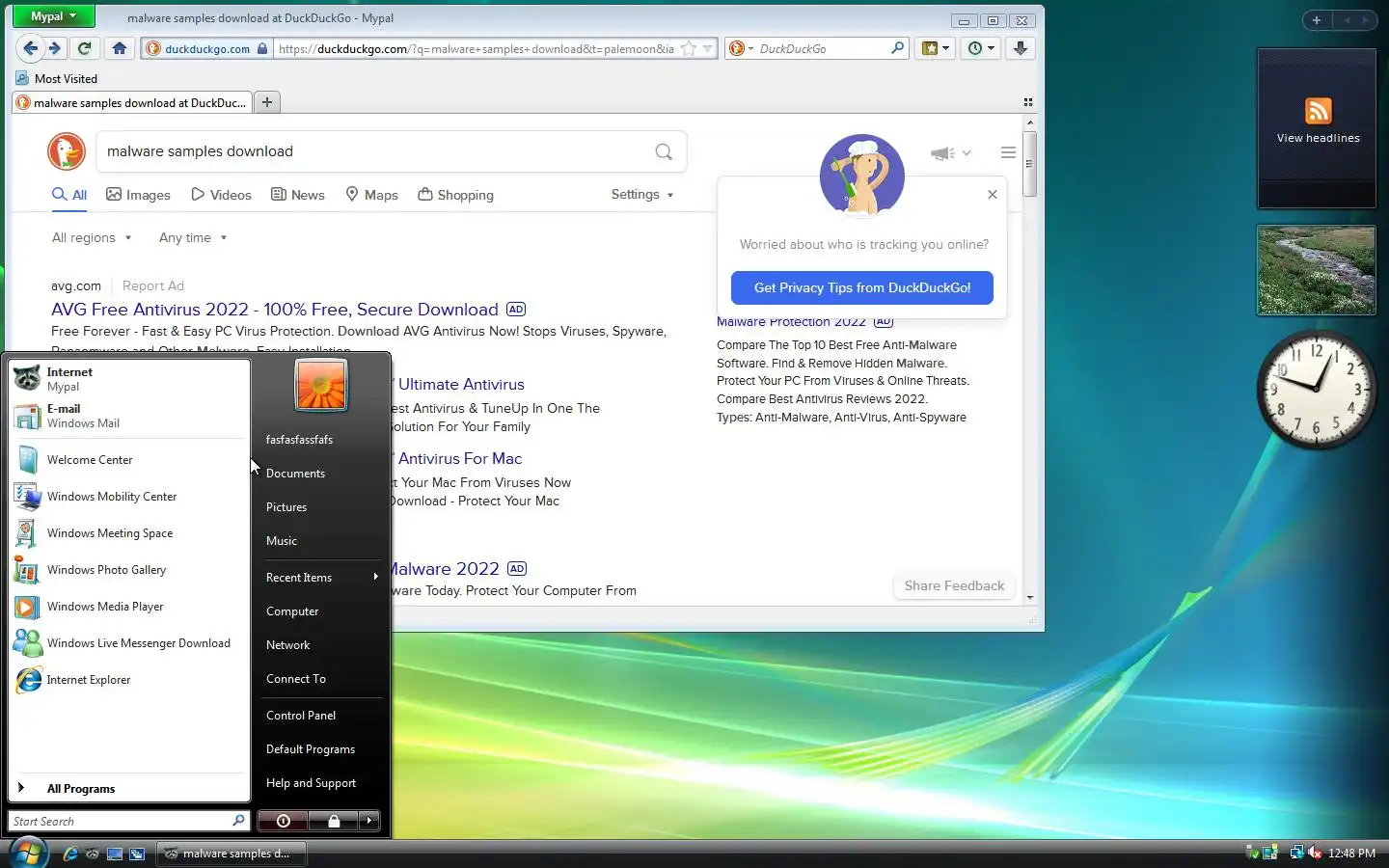Bookmark this page with the star icon
This screenshot has width=1389, height=868.
689,48
